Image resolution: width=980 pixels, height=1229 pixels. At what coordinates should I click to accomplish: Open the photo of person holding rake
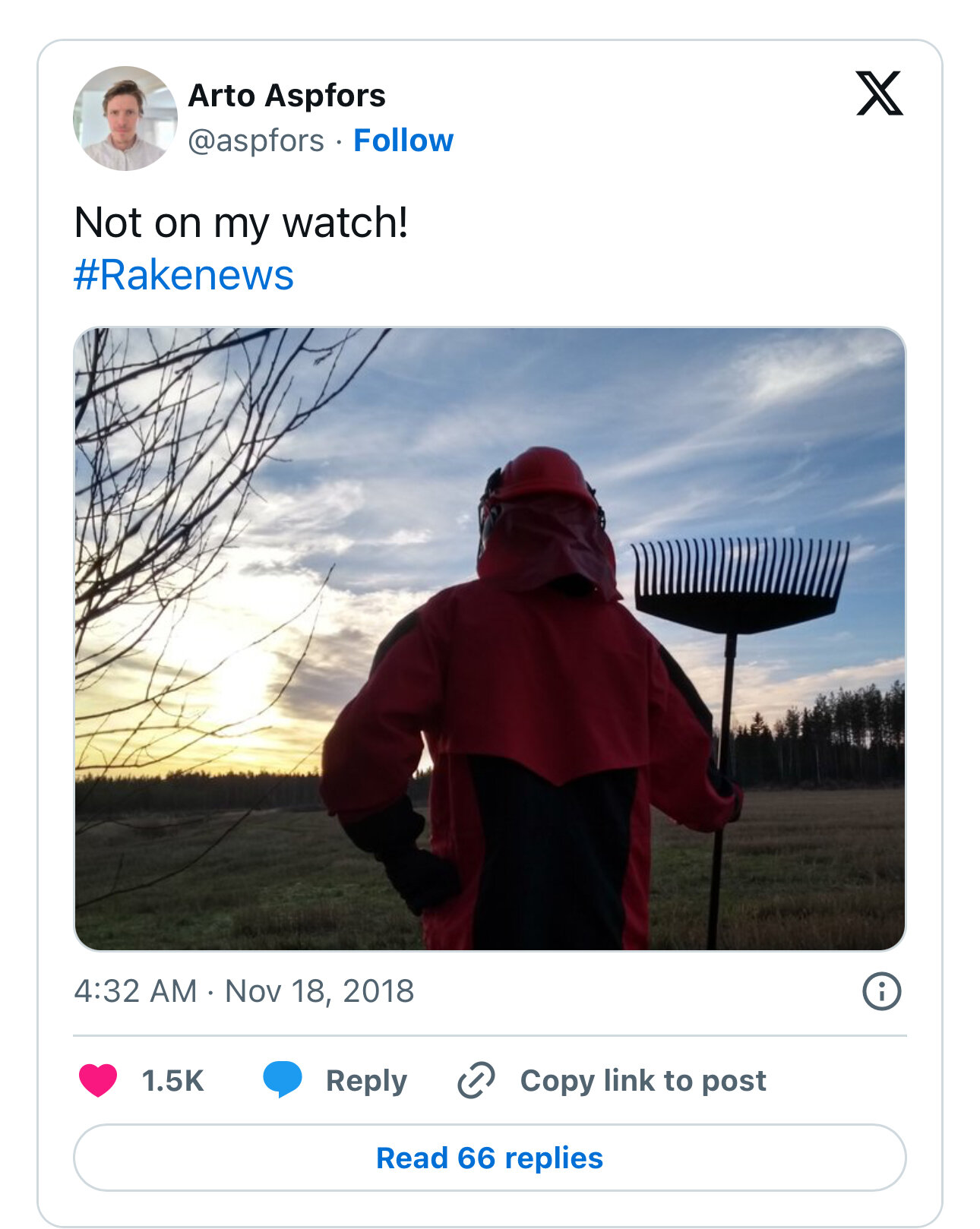point(490,639)
